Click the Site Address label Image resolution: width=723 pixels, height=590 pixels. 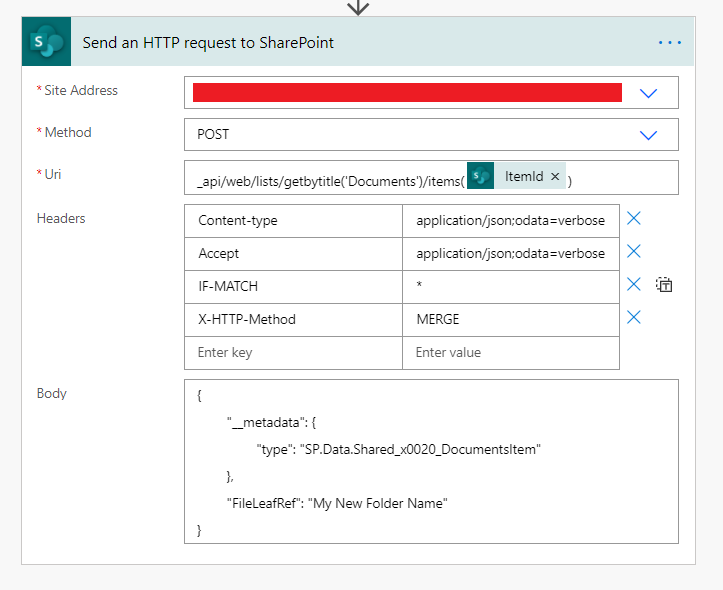[81, 90]
